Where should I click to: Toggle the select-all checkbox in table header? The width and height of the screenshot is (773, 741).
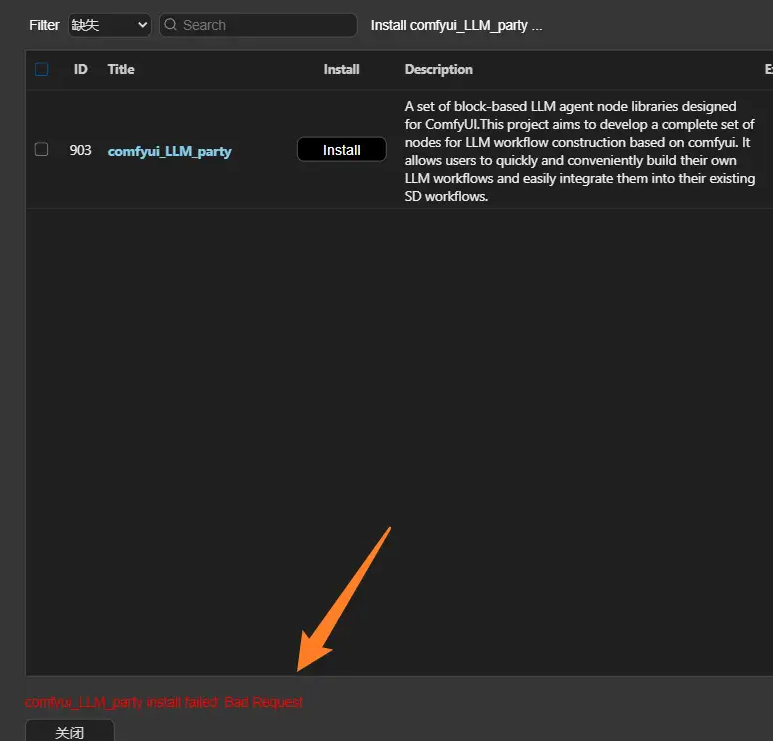(41, 69)
